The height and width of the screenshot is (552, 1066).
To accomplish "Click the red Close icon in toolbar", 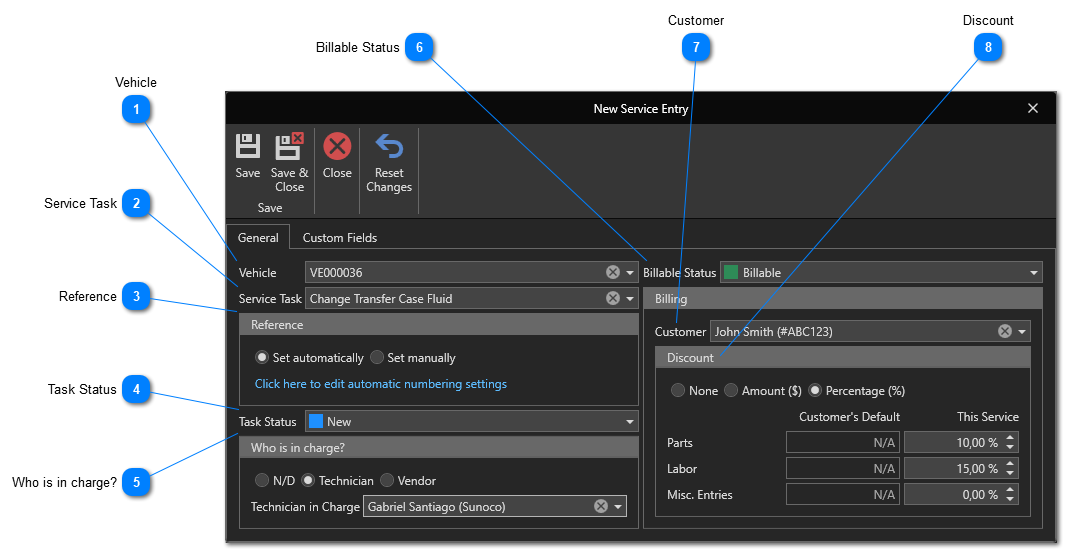I will (x=337, y=147).
